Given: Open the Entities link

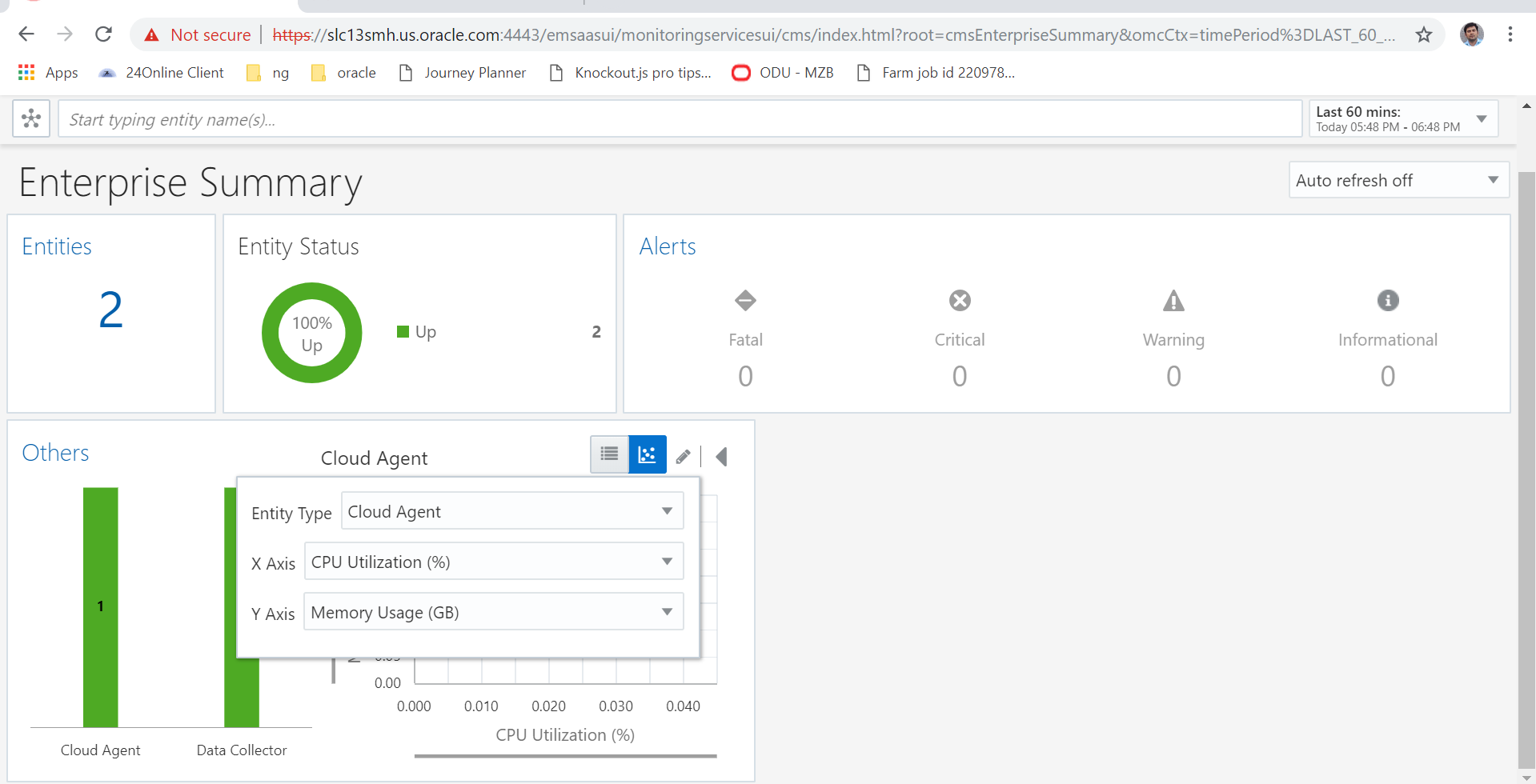Looking at the screenshot, I should point(57,246).
